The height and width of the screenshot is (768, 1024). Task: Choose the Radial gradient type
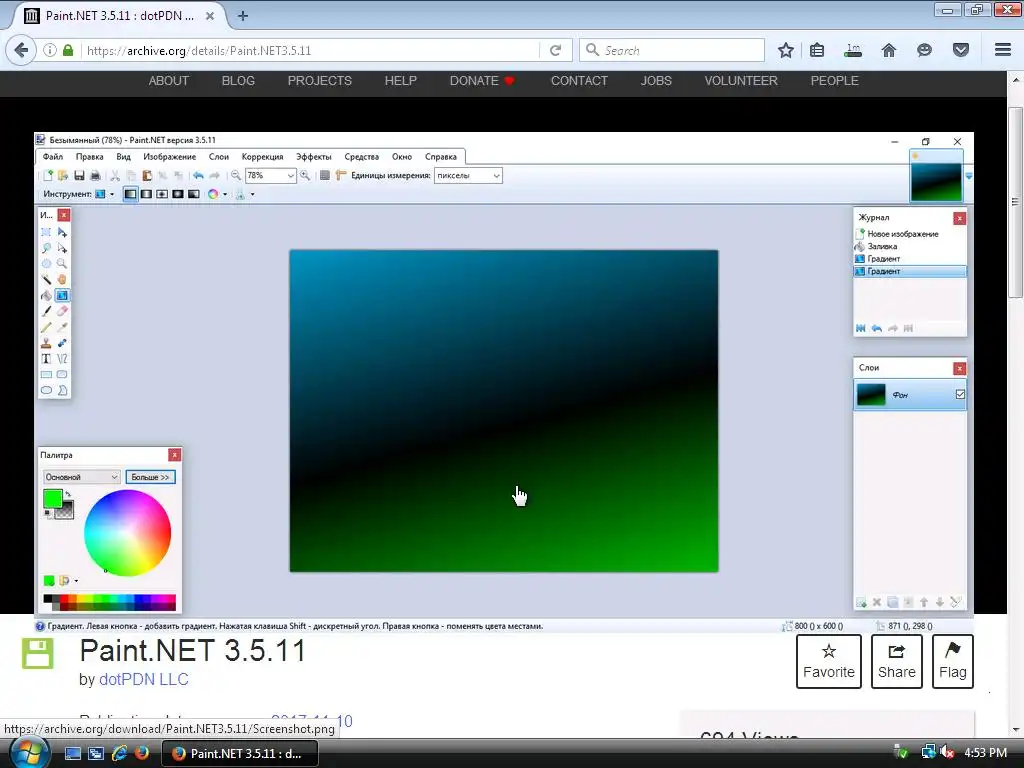178,194
